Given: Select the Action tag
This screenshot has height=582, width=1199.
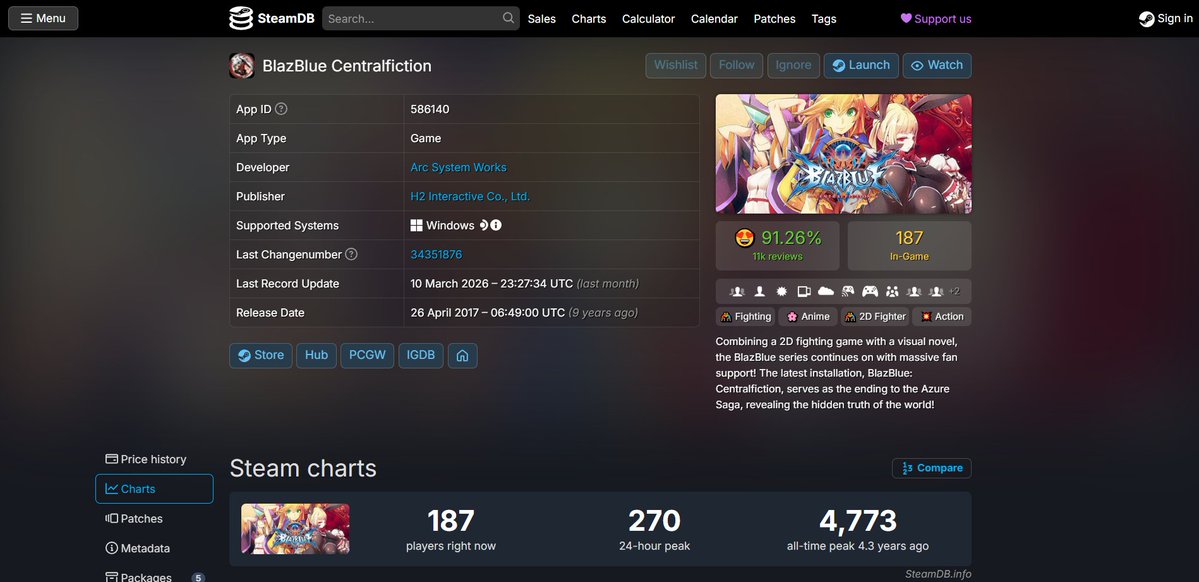Looking at the screenshot, I should pos(941,317).
